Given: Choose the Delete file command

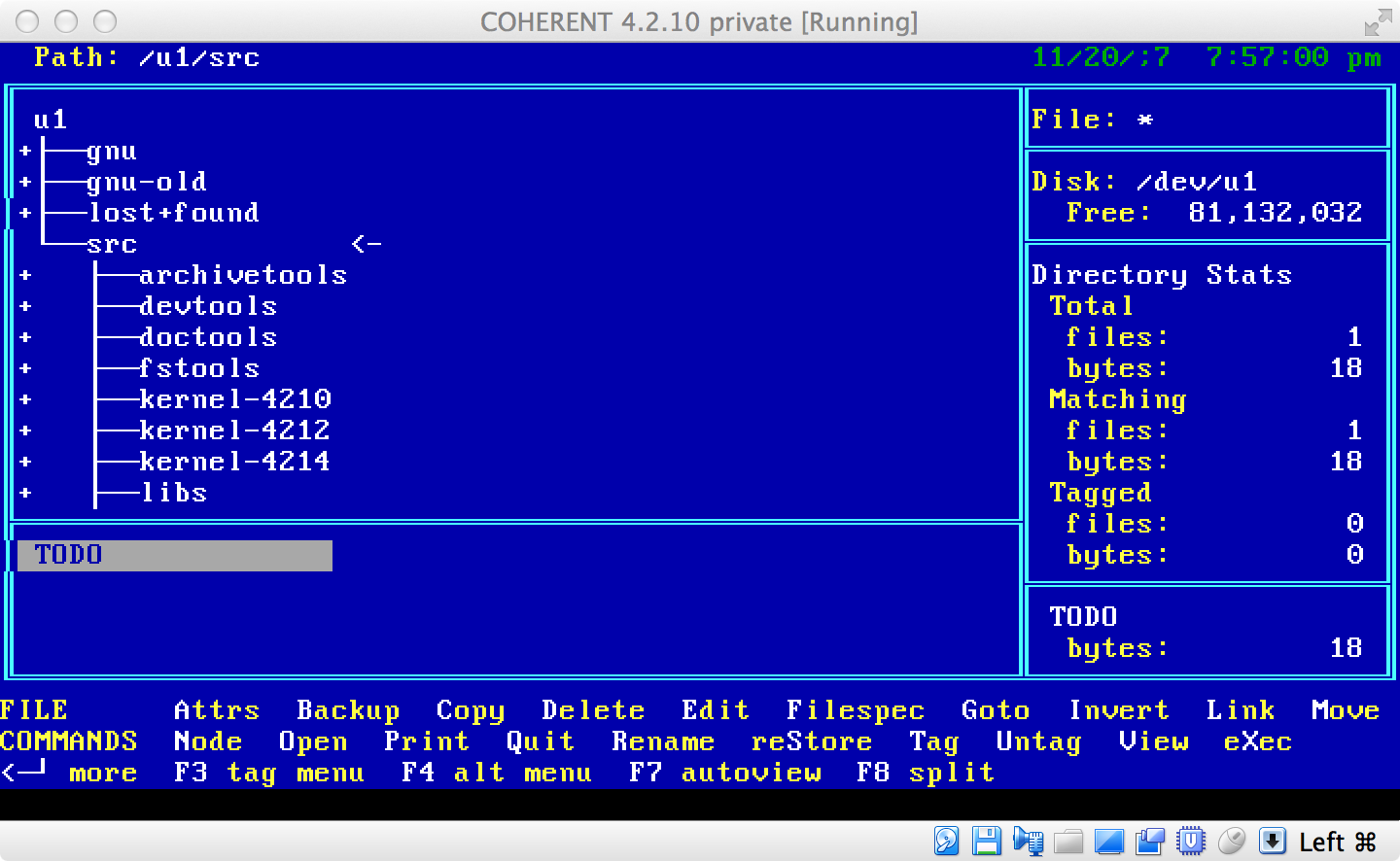Looking at the screenshot, I should [x=593, y=710].
